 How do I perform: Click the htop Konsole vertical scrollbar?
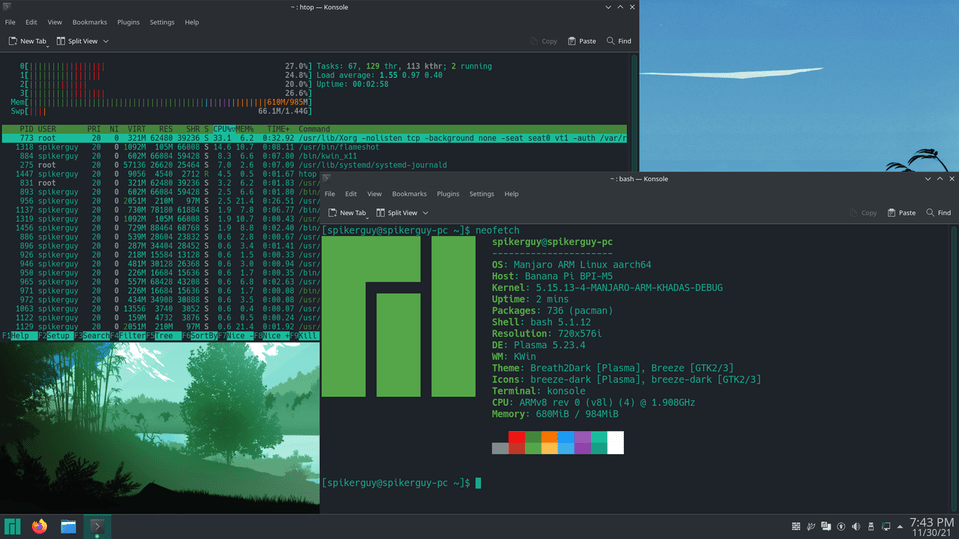pyautogui.click(x=634, y=196)
